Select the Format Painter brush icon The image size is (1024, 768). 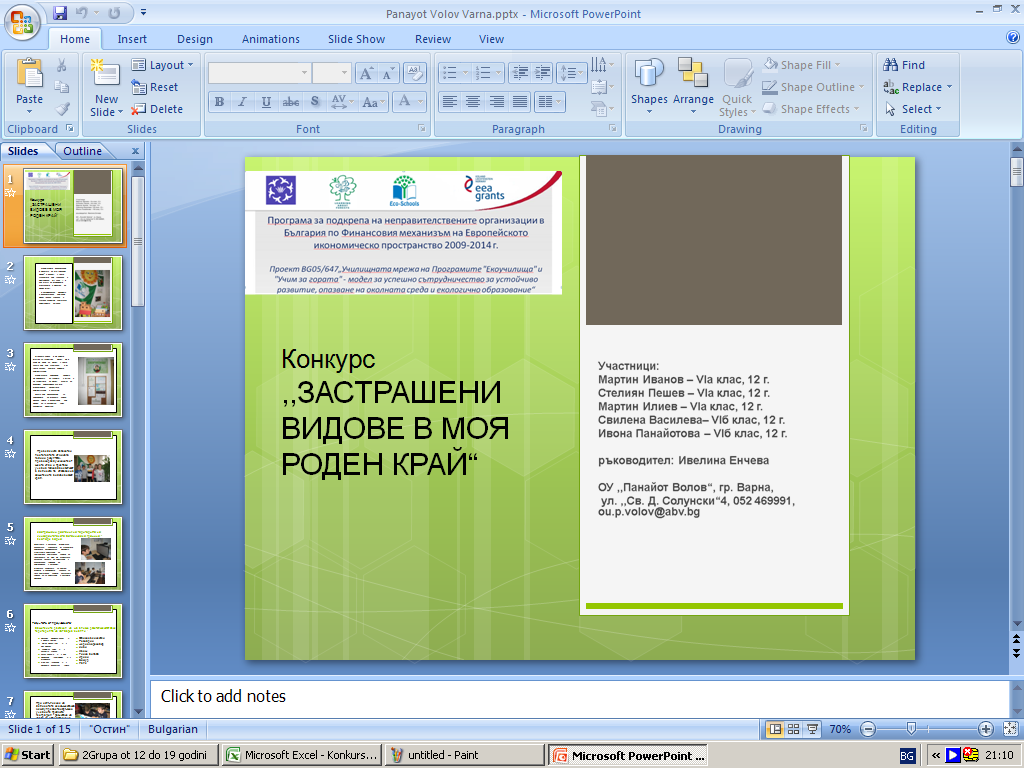pos(62,109)
